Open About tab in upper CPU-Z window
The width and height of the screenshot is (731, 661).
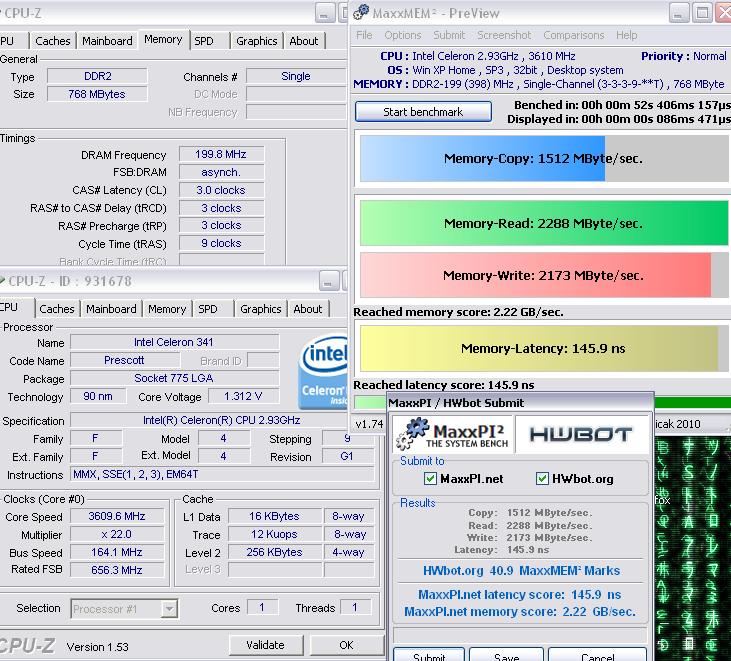304,41
